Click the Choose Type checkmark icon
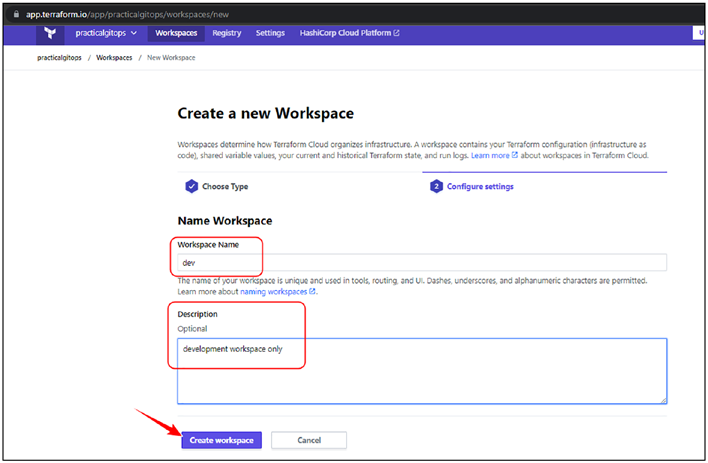 click(191, 186)
